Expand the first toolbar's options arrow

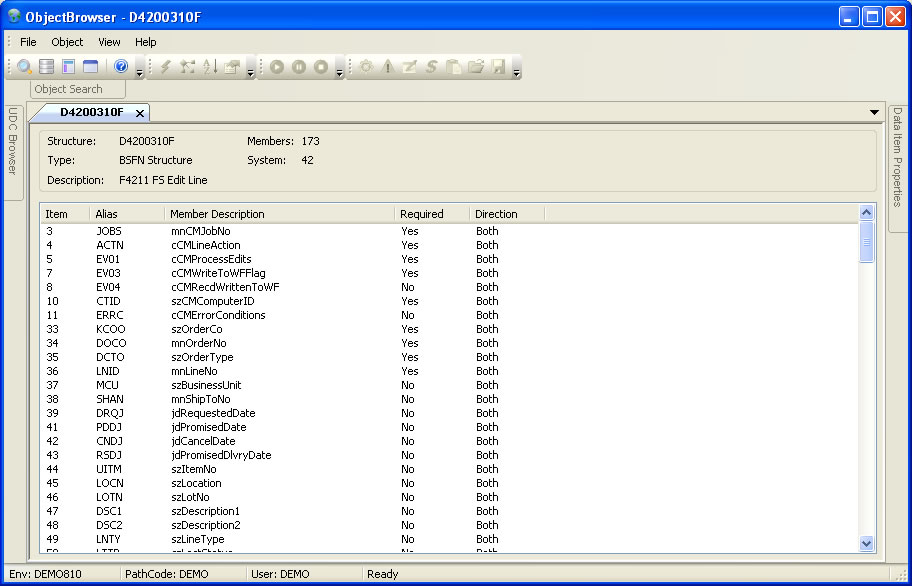[139, 70]
